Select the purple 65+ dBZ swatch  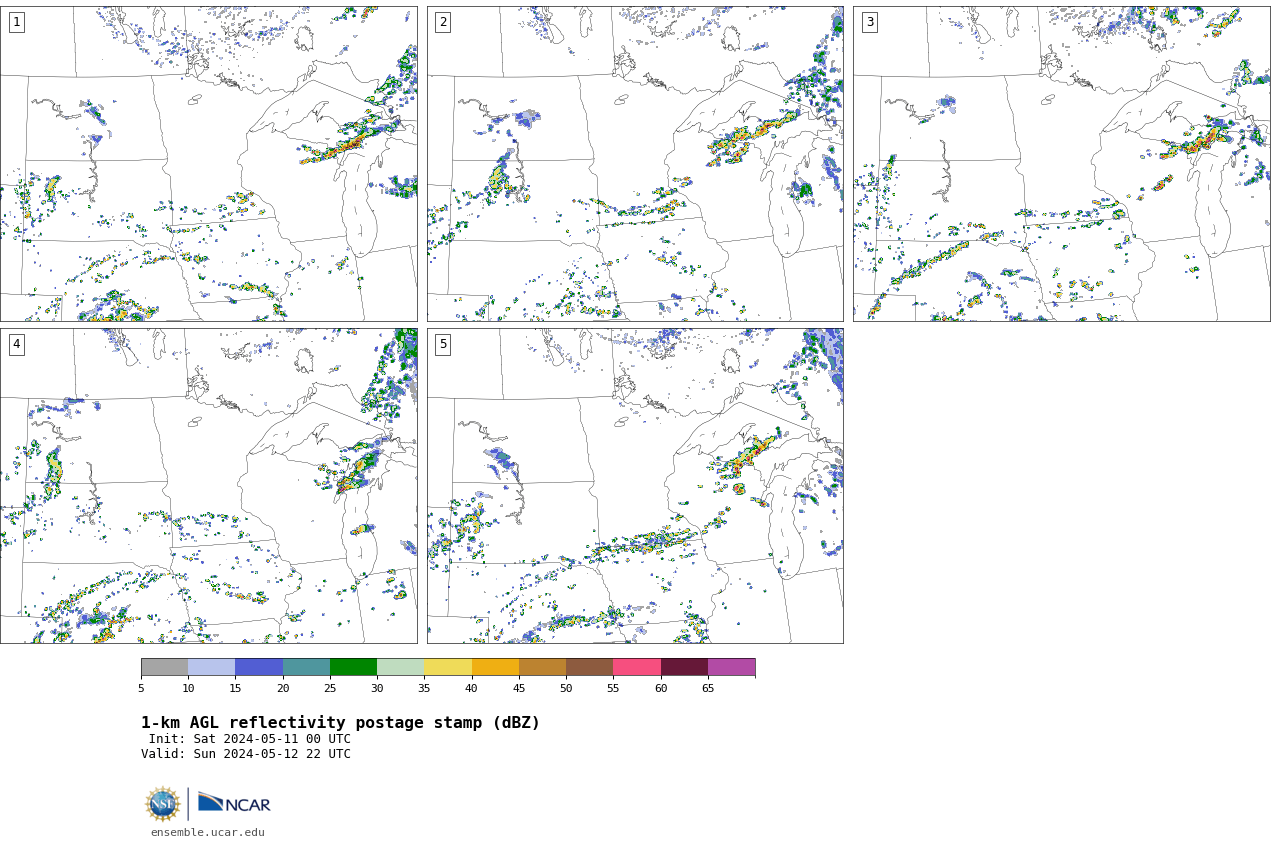click(732, 667)
